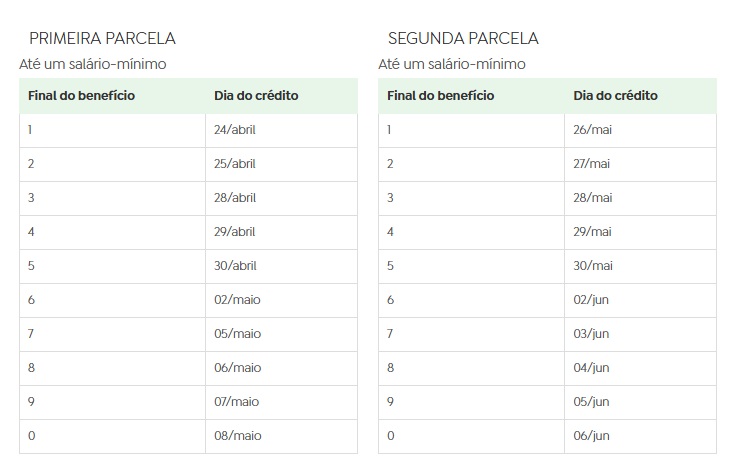Screen dimensions: 736x468
Task: Click the 30/abril date cell
Action: point(236,266)
